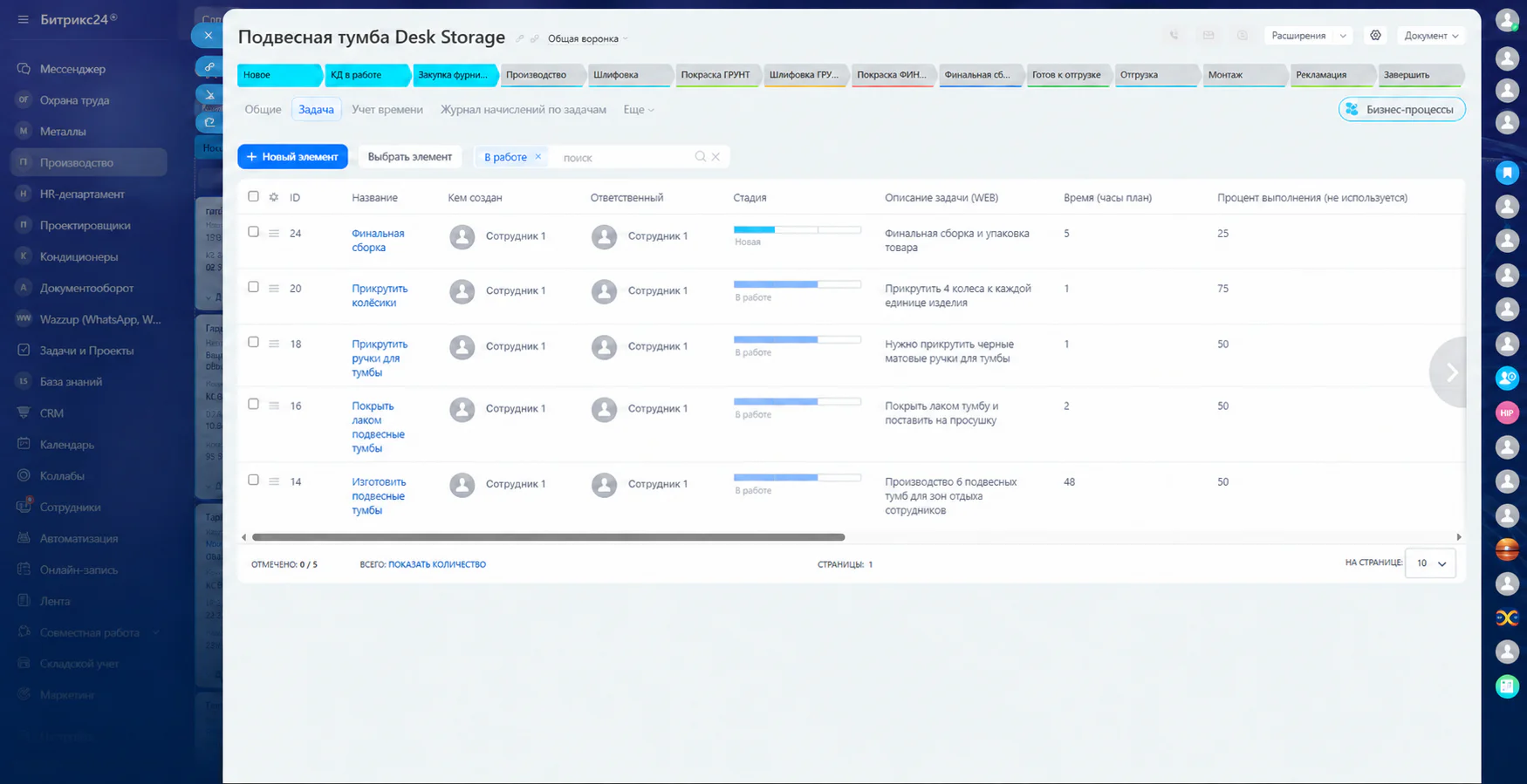Check the checkbox for task ID 16

[253, 405]
